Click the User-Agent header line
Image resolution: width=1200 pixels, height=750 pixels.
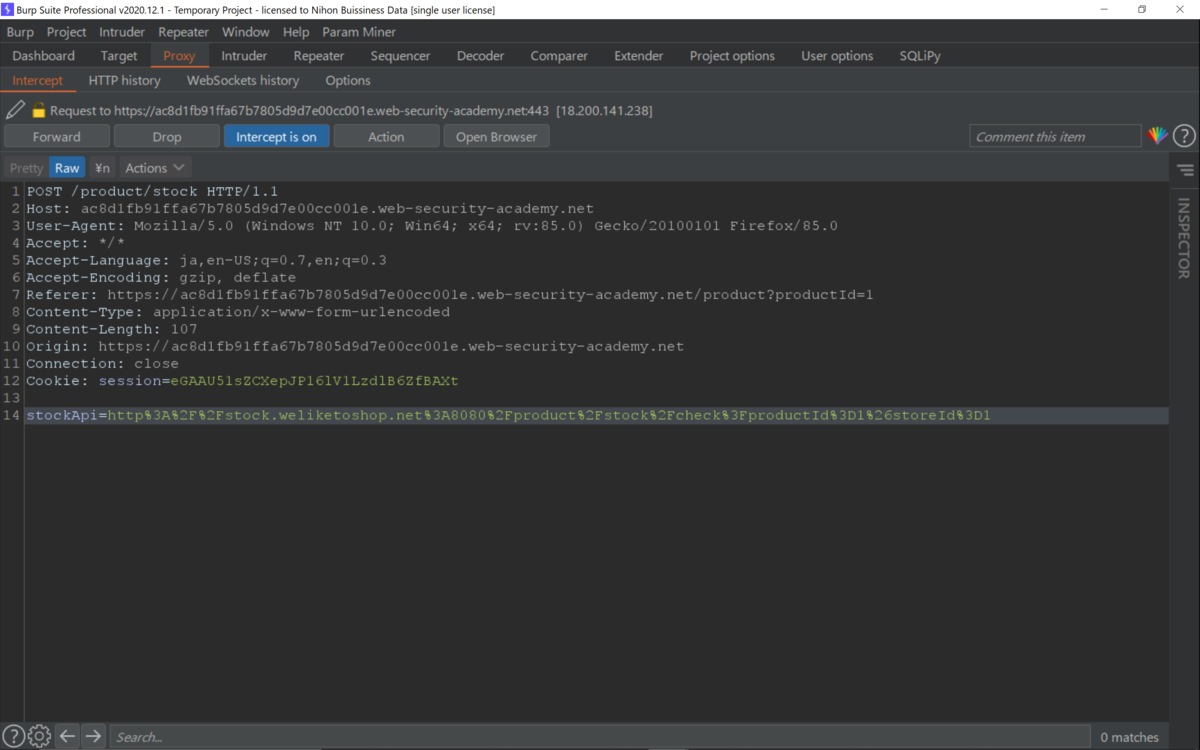(432, 225)
